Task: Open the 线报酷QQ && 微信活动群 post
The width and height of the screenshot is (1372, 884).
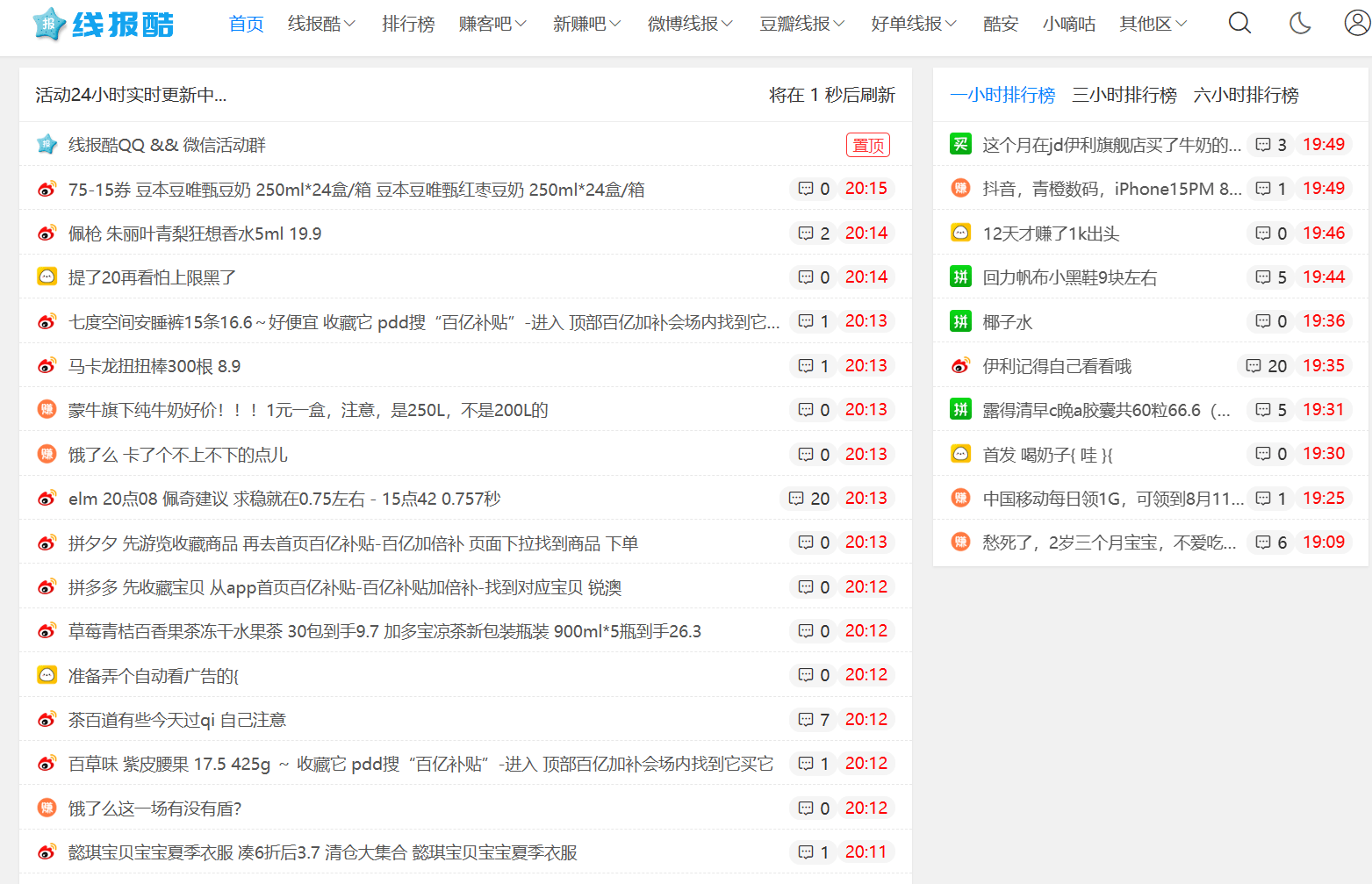Action: [167, 145]
